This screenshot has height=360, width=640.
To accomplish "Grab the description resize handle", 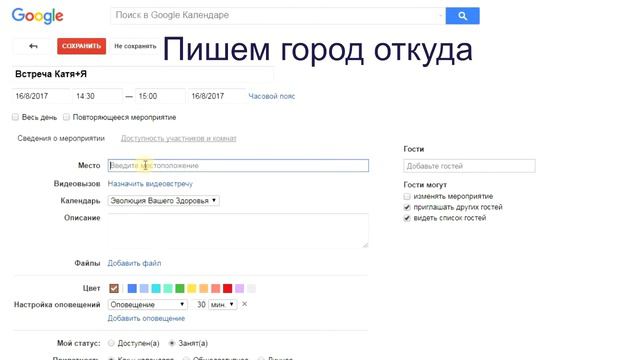I will (365, 244).
